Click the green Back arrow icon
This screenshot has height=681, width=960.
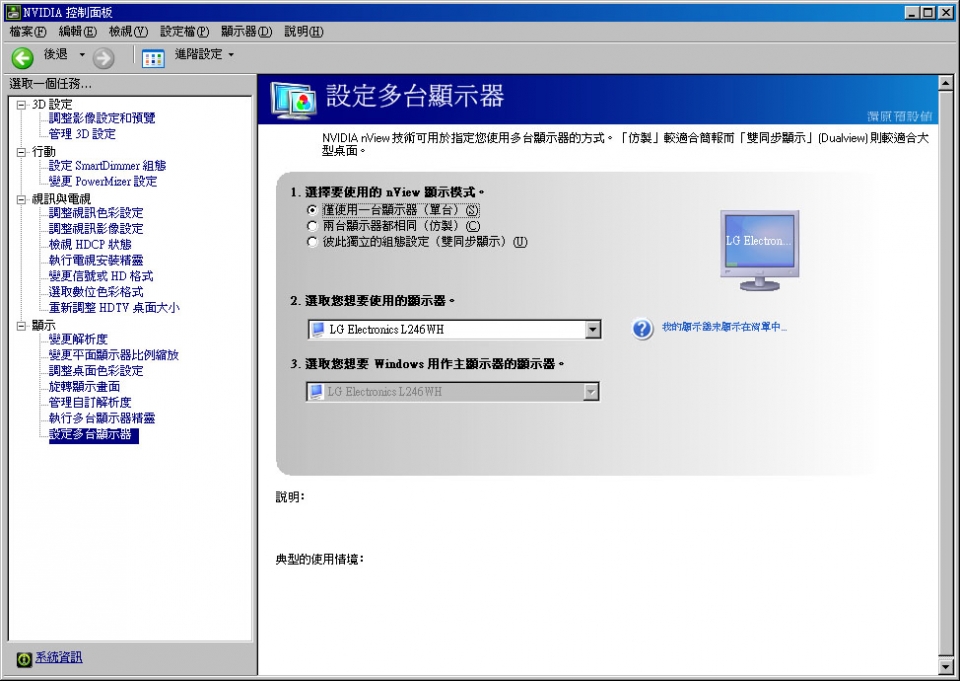coord(23,58)
